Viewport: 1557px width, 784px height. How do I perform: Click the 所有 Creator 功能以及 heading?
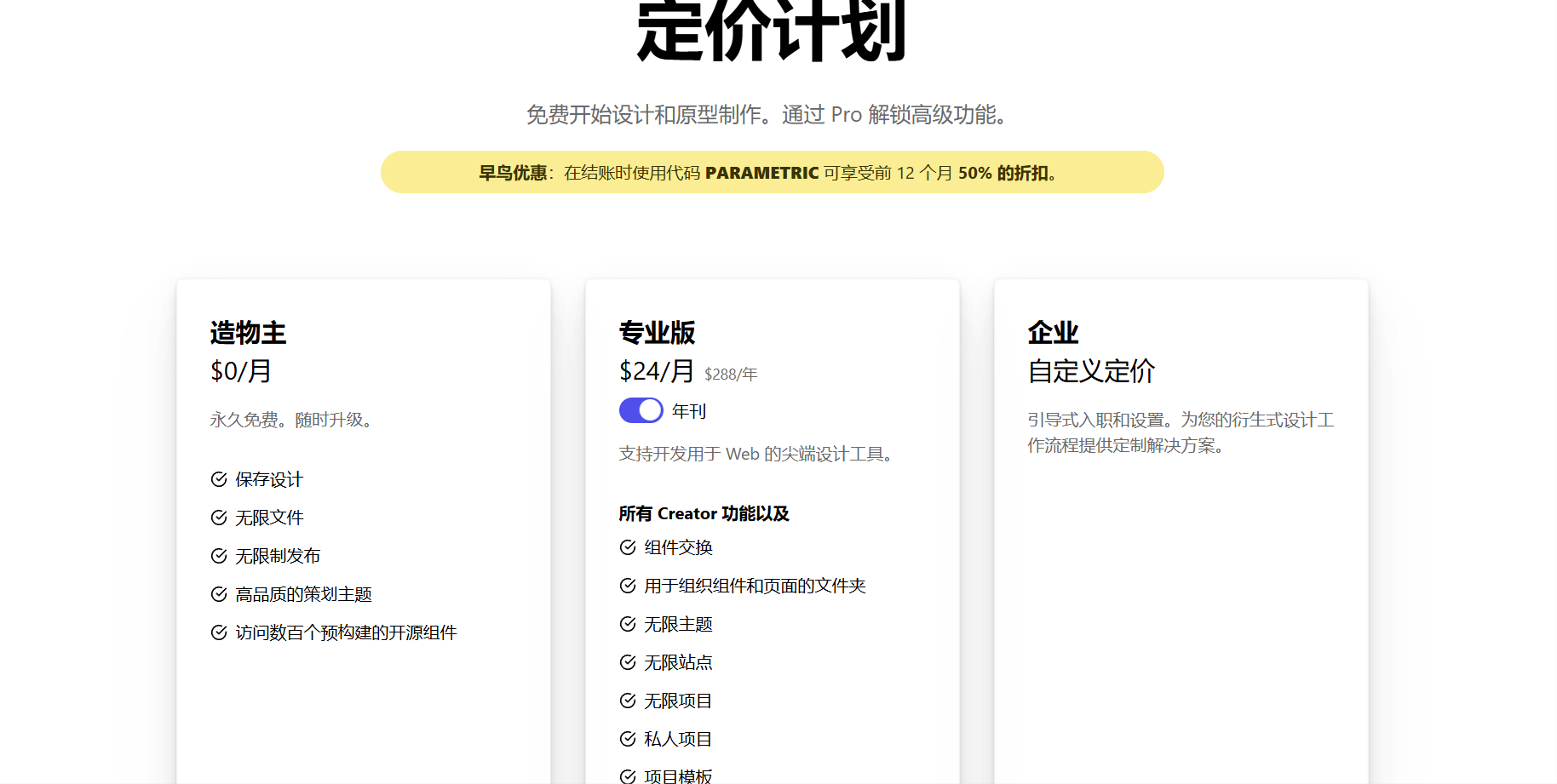coord(704,513)
